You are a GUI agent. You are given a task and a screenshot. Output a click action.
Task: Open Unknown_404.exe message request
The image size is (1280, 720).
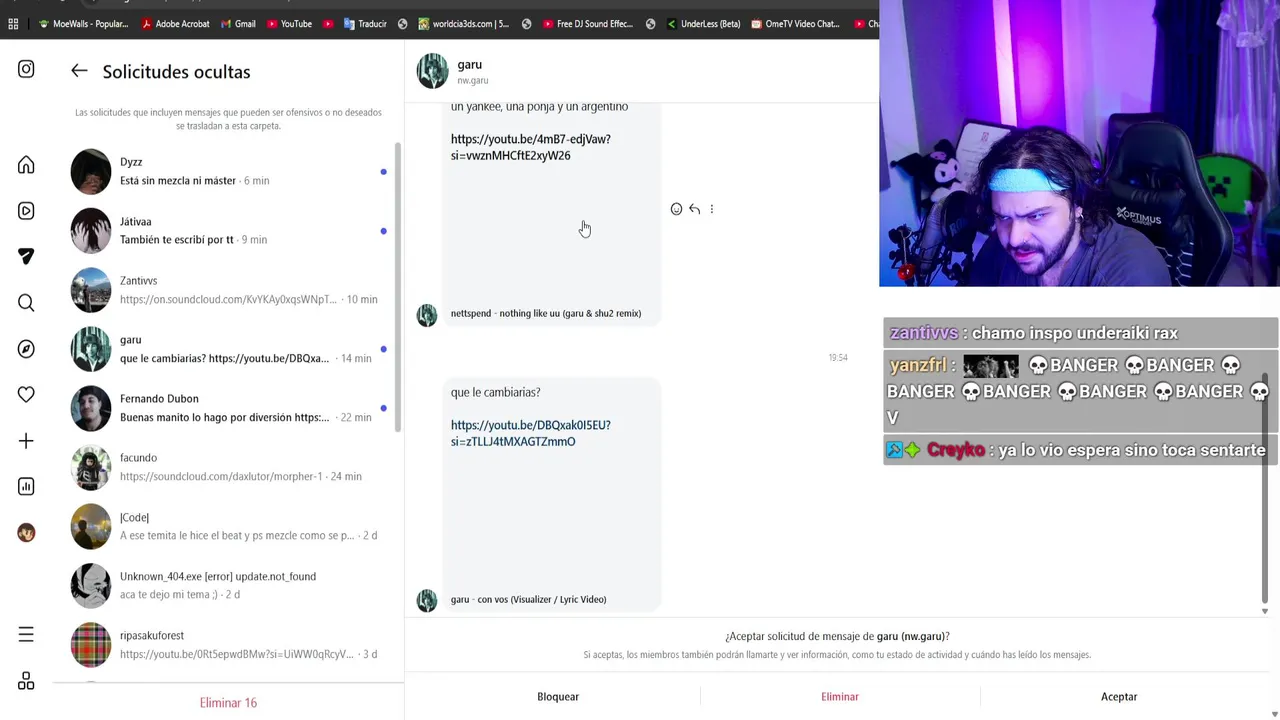coord(228,585)
